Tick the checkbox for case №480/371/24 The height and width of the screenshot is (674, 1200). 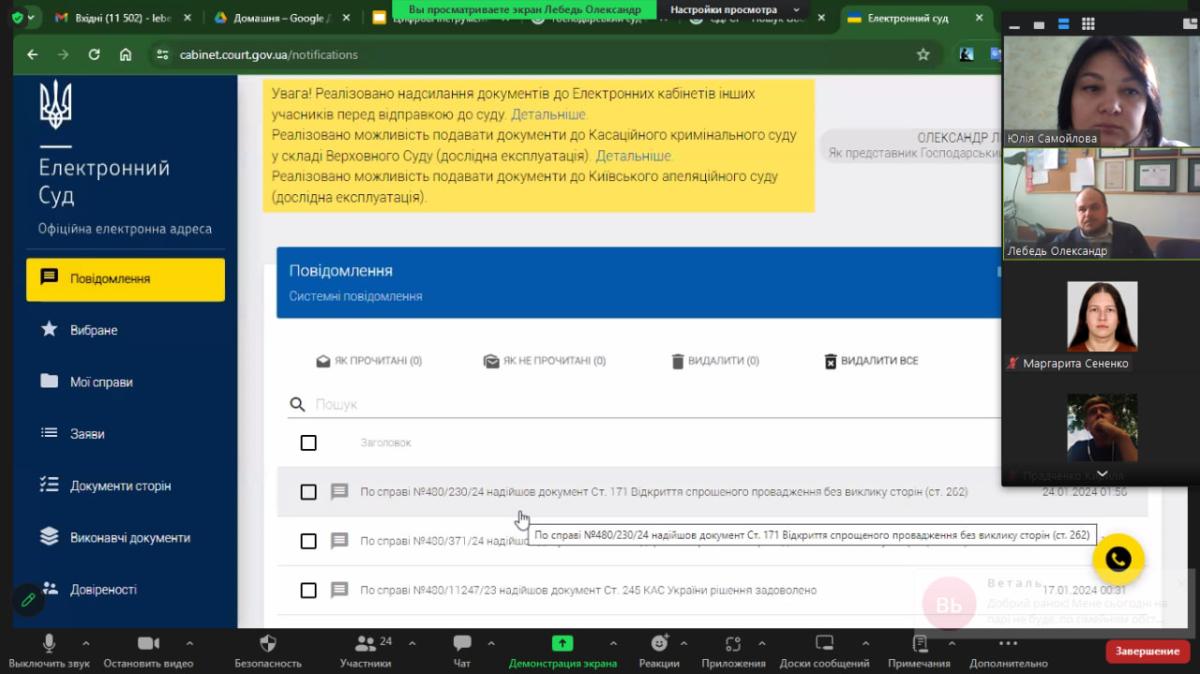308,541
